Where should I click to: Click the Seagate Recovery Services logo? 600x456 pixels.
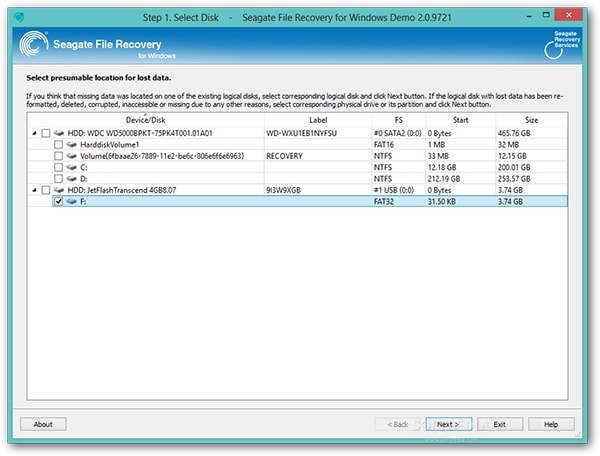562,45
